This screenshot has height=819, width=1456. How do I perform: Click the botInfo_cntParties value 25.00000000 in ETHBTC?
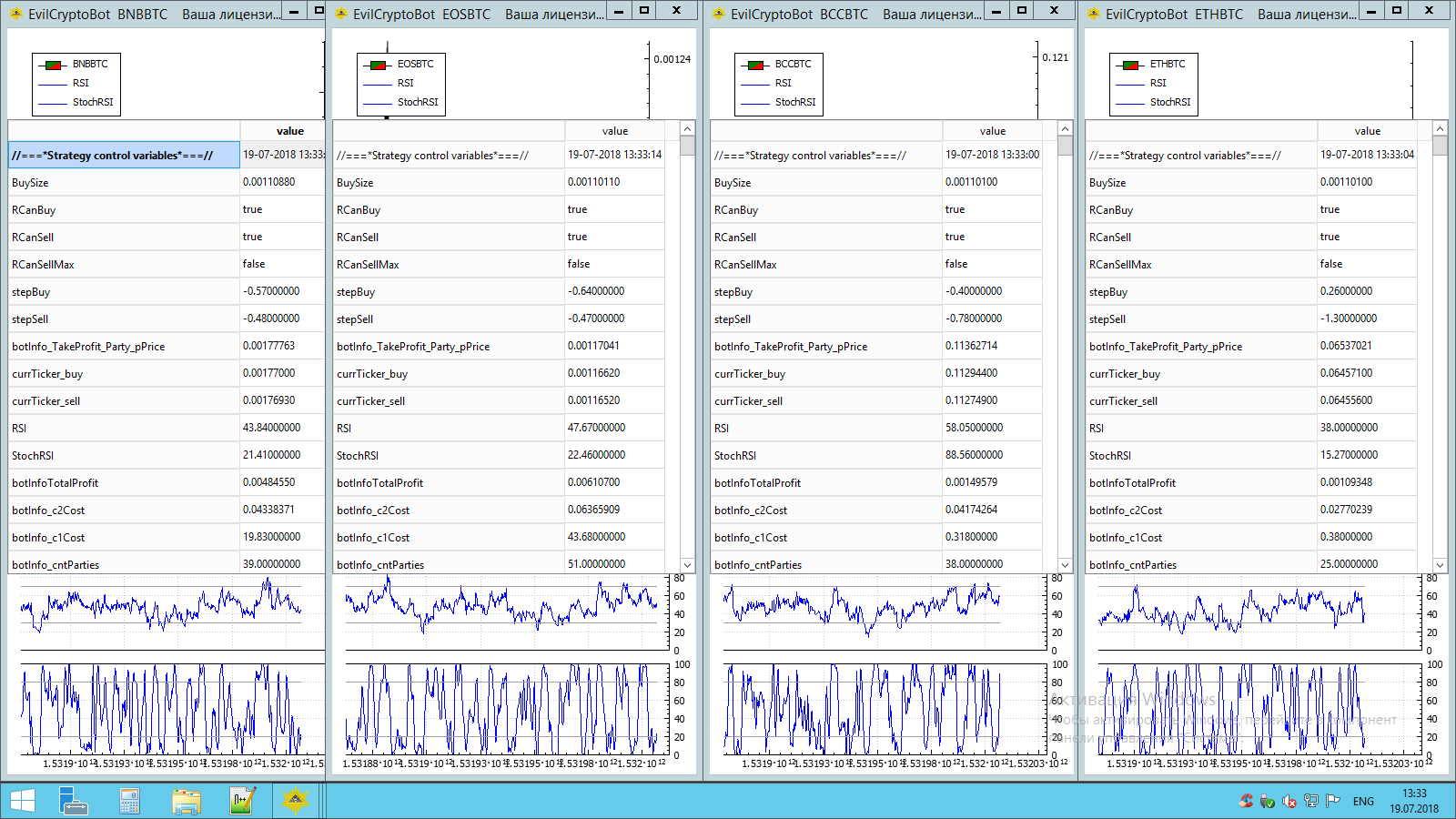click(x=1349, y=564)
